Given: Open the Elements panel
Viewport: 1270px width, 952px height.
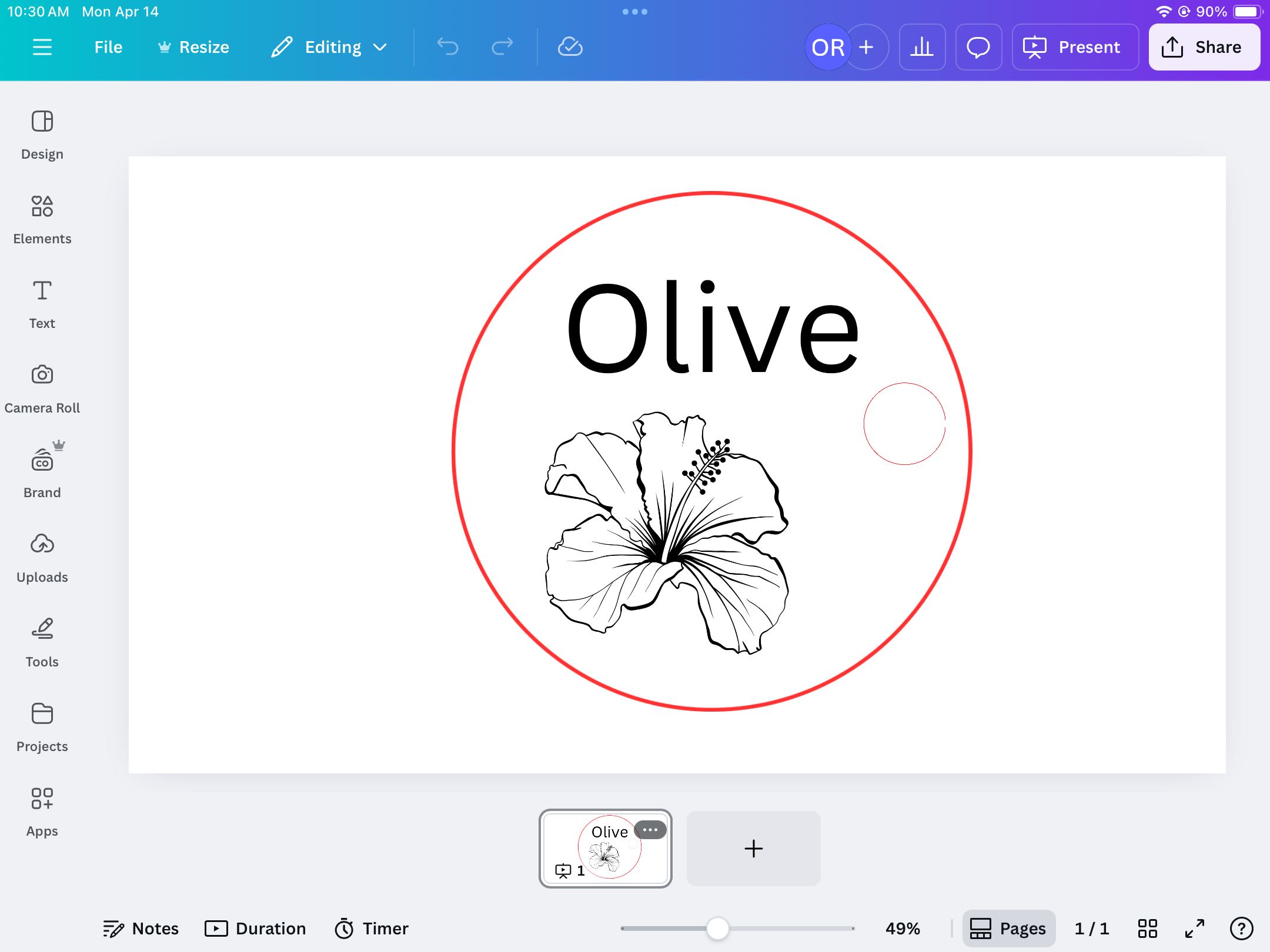Looking at the screenshot, I should pyautogui.click(x=42, y=220).
